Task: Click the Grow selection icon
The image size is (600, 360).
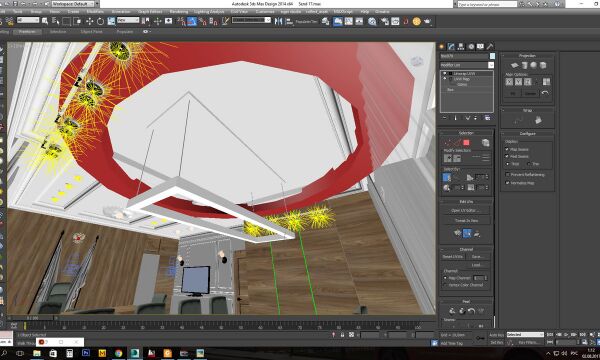Action: tap(447, 158)
